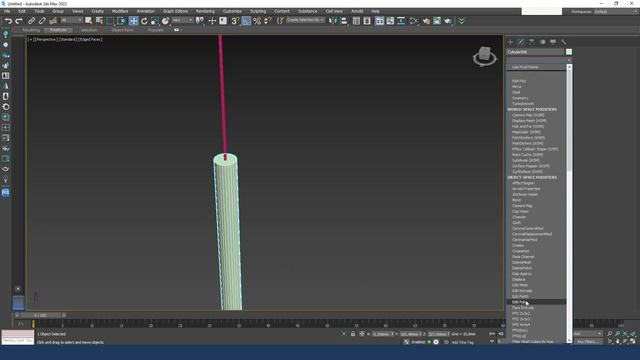Open the Create Selection Set dropdown
The height and width of the screenshot is (360, 640).
pyautogui.click(x=306, y=20)
